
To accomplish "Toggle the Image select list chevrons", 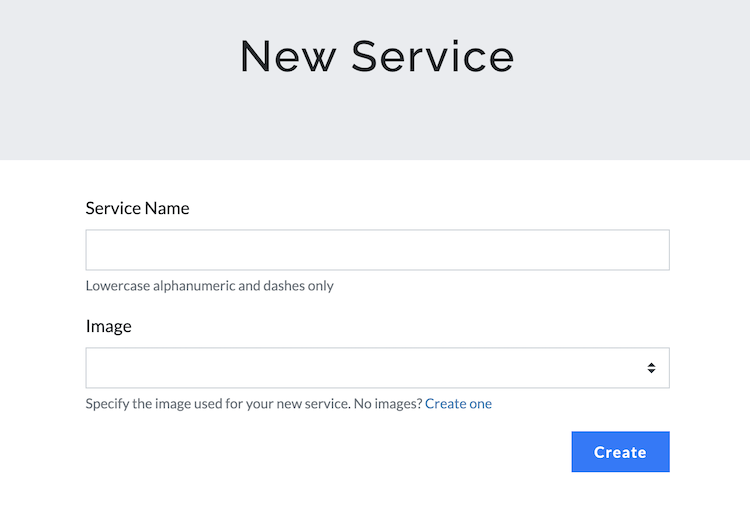I will point(651,368).
